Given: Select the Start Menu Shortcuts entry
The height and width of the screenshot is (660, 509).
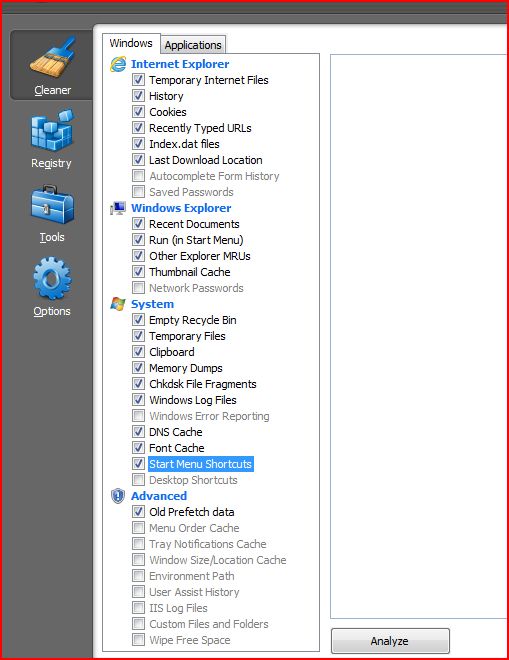Looking at the screenshot, I should click(200, 464).
